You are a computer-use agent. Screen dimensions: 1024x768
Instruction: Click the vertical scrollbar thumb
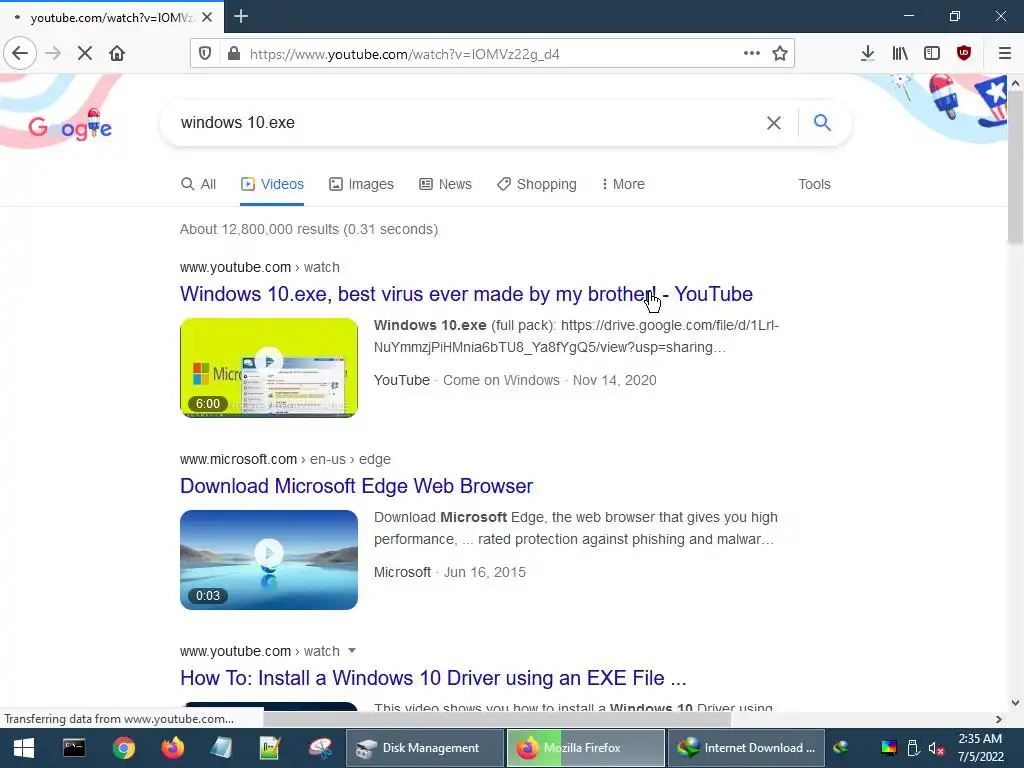coord(1015,168)
